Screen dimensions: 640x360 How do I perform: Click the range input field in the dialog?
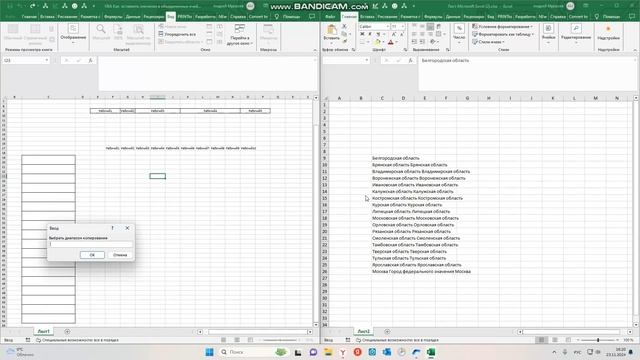91,244
